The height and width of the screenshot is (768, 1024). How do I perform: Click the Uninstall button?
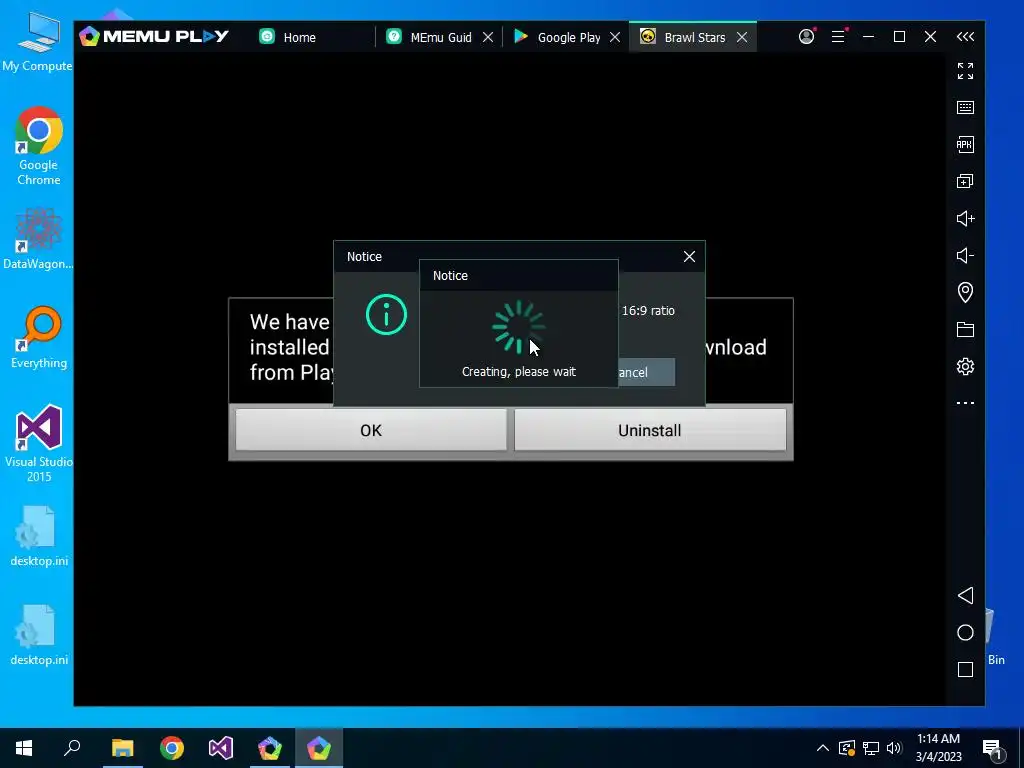650,430
